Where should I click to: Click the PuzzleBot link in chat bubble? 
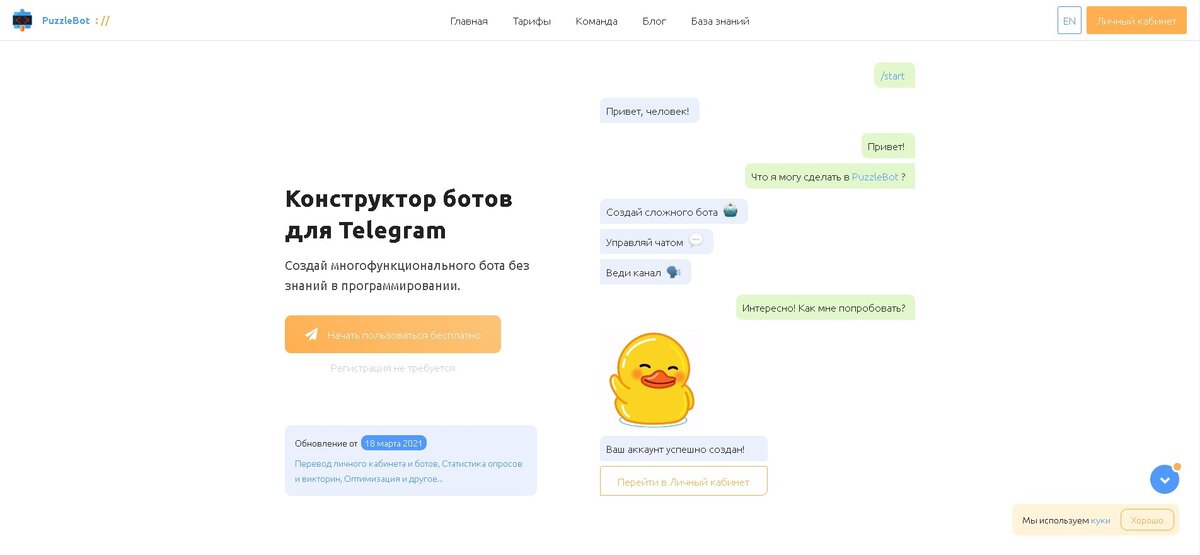875,177
